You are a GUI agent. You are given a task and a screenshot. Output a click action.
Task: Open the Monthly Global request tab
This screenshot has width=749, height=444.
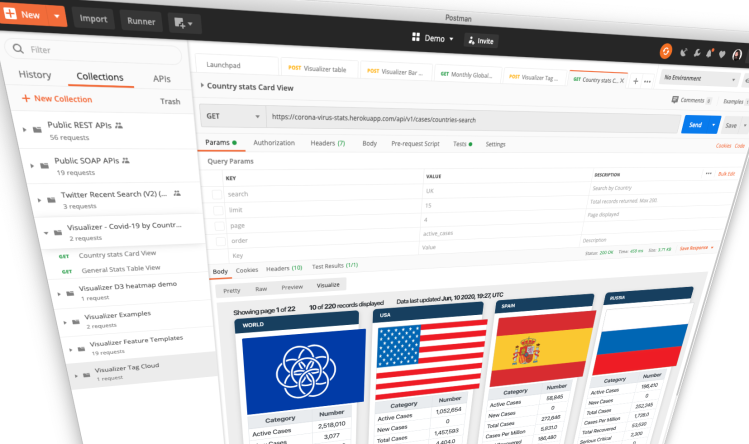point(466,75)
